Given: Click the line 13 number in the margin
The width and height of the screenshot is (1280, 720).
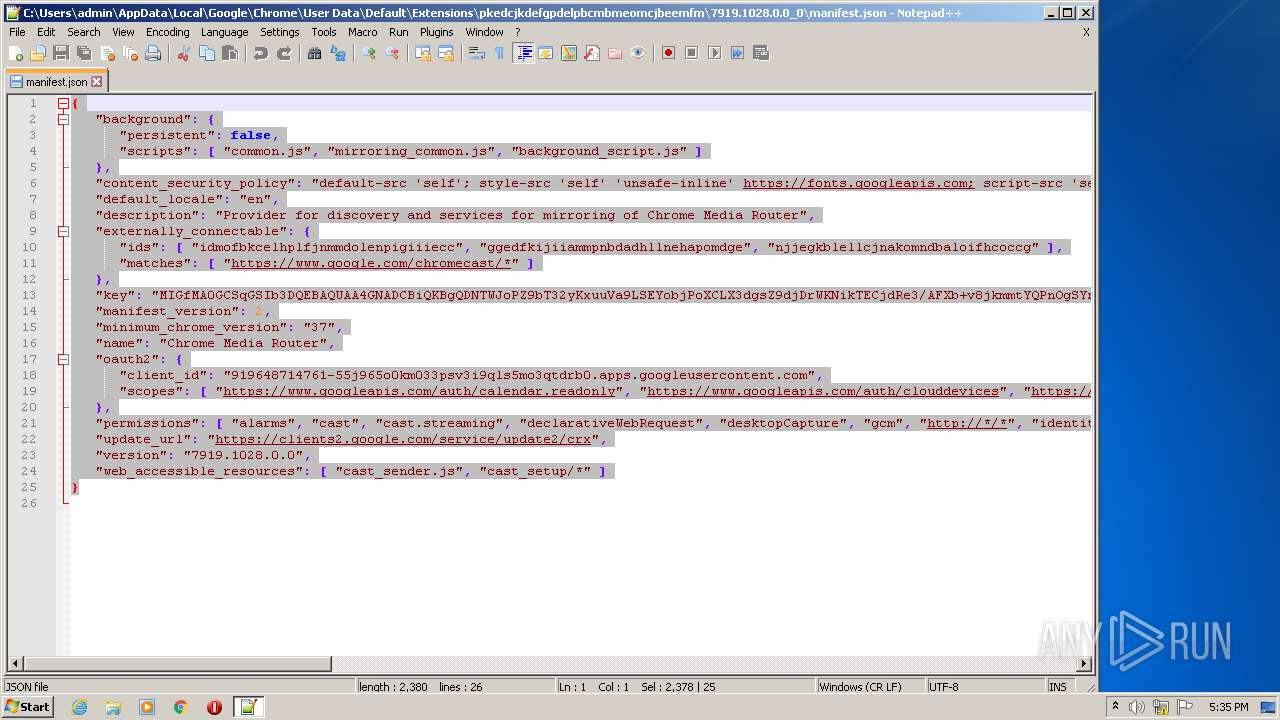Looking at the screenshot, I should (30, 295).
